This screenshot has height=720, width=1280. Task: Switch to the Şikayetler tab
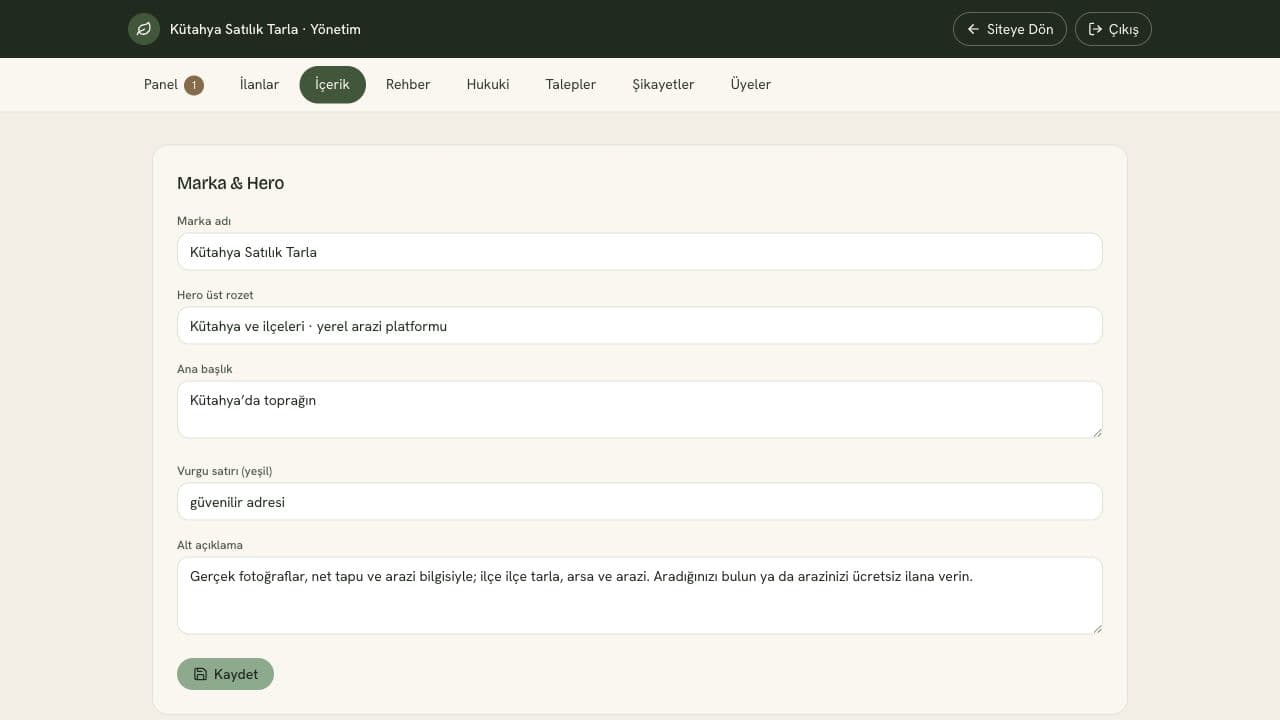tap(663, 85)
